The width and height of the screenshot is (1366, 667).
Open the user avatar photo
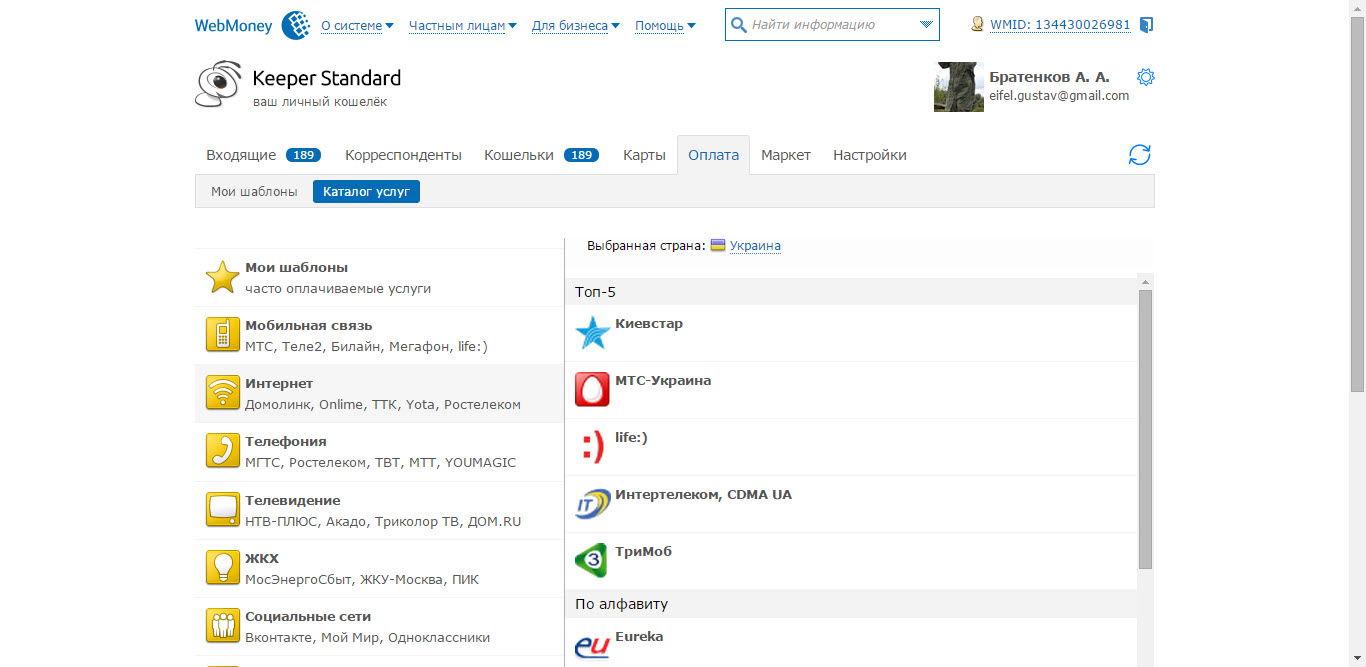pyautogui.click(x=959, y=87)
